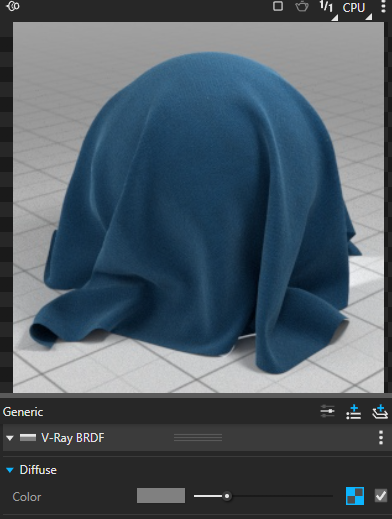Open the preview panel's three-dot menu
This screenshot has height=519, width=392.
383,6
